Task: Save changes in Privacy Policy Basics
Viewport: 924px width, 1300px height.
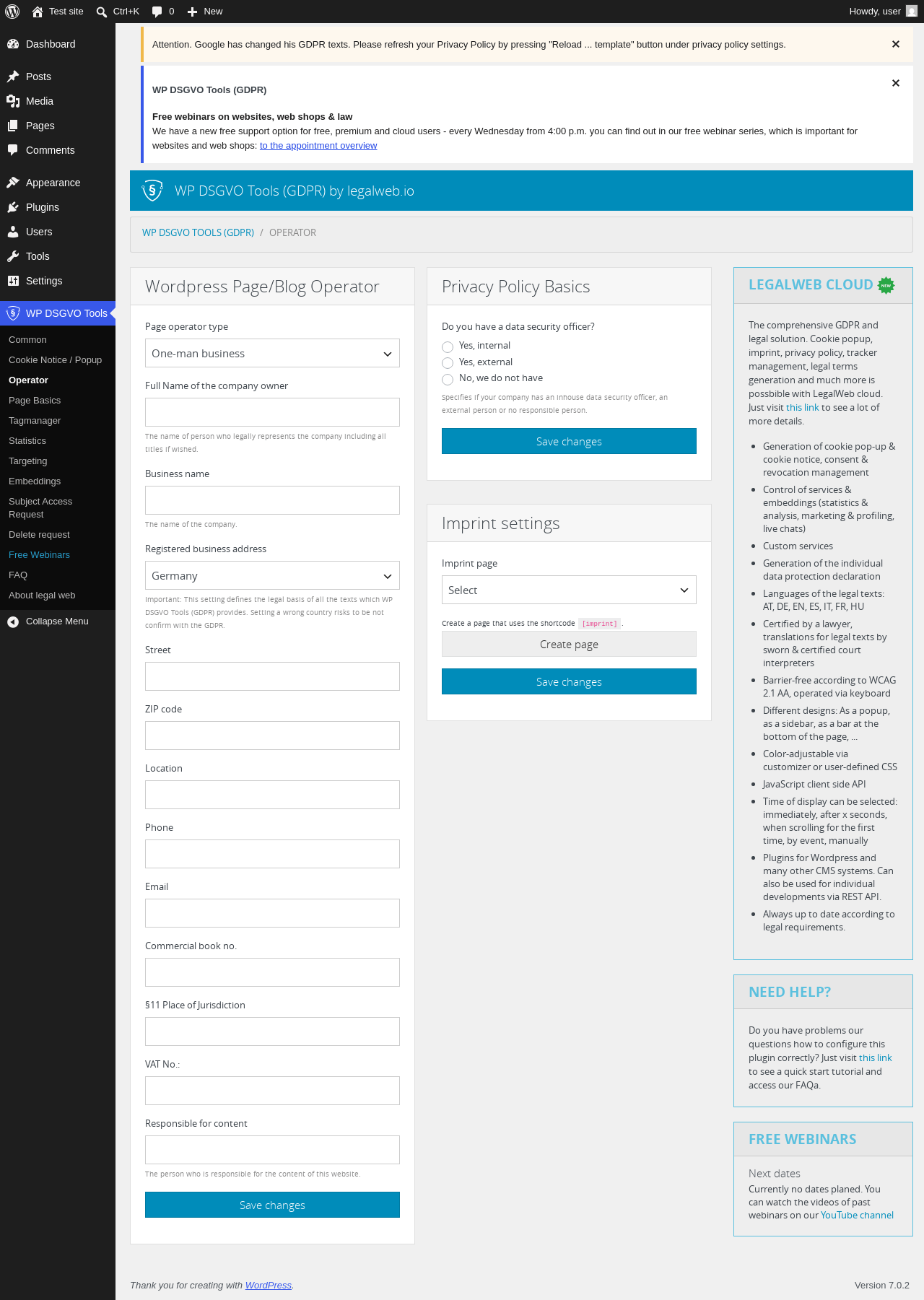Action: click(569, 441)
